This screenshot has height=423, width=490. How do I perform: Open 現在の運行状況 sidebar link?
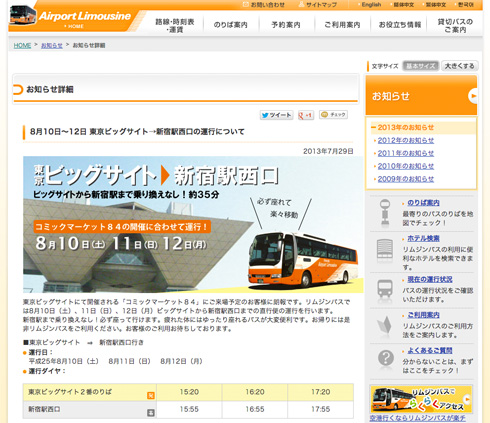(430, 279)
